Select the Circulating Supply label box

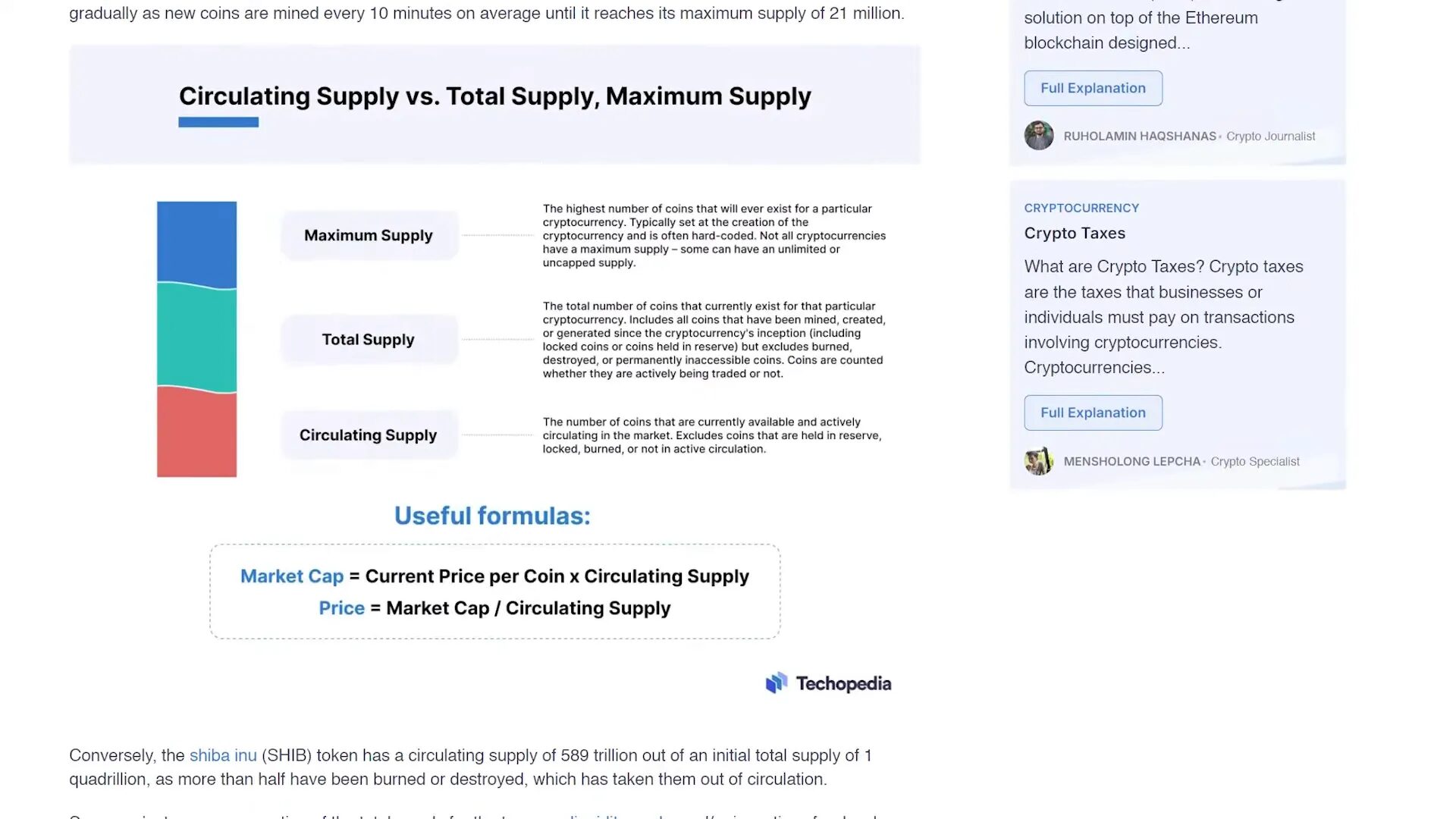(x=369, y=435)
